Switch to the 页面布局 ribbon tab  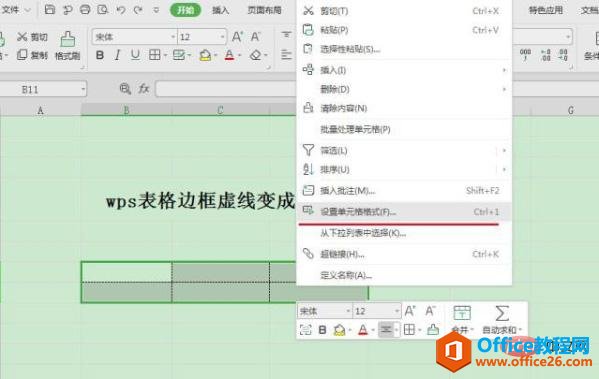[x=264, y=10]
